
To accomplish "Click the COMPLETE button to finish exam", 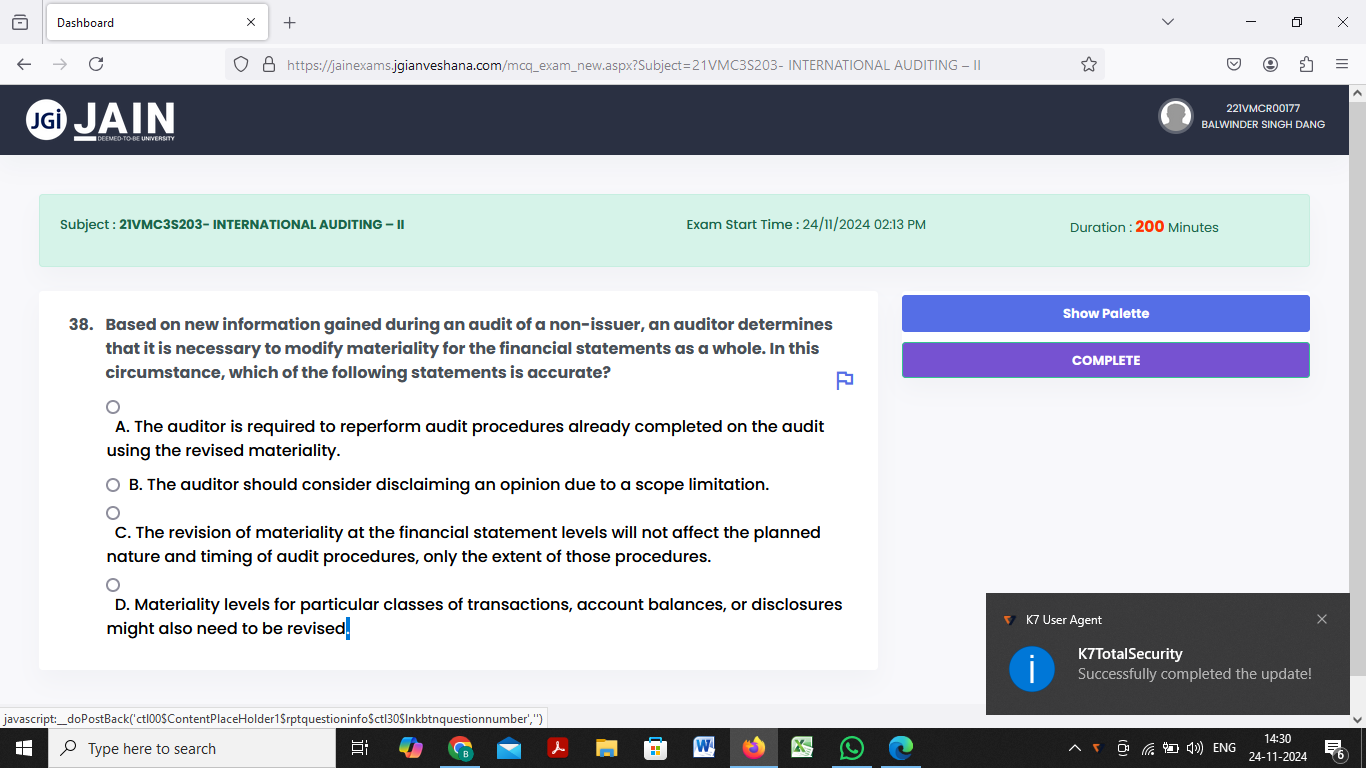I will 1106,360.
